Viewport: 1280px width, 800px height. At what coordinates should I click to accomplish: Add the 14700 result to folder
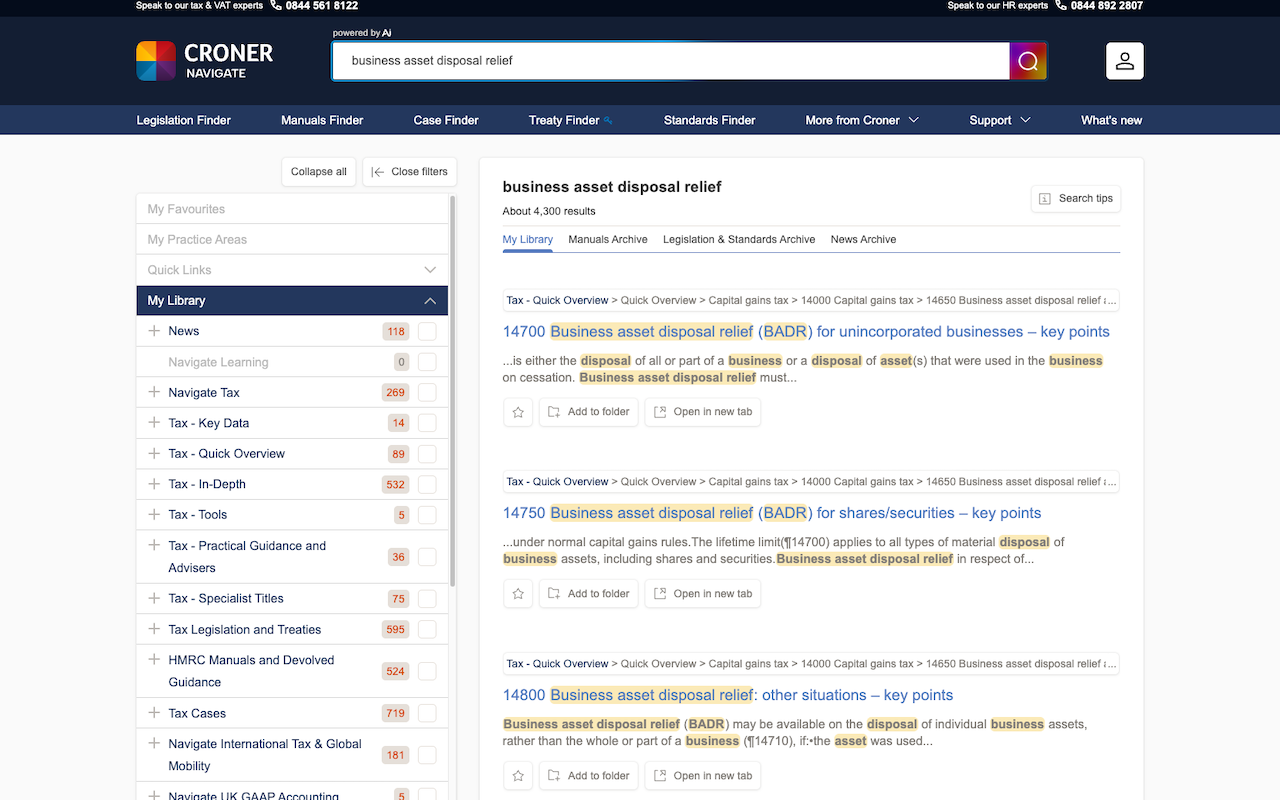[x=588, y=412]
